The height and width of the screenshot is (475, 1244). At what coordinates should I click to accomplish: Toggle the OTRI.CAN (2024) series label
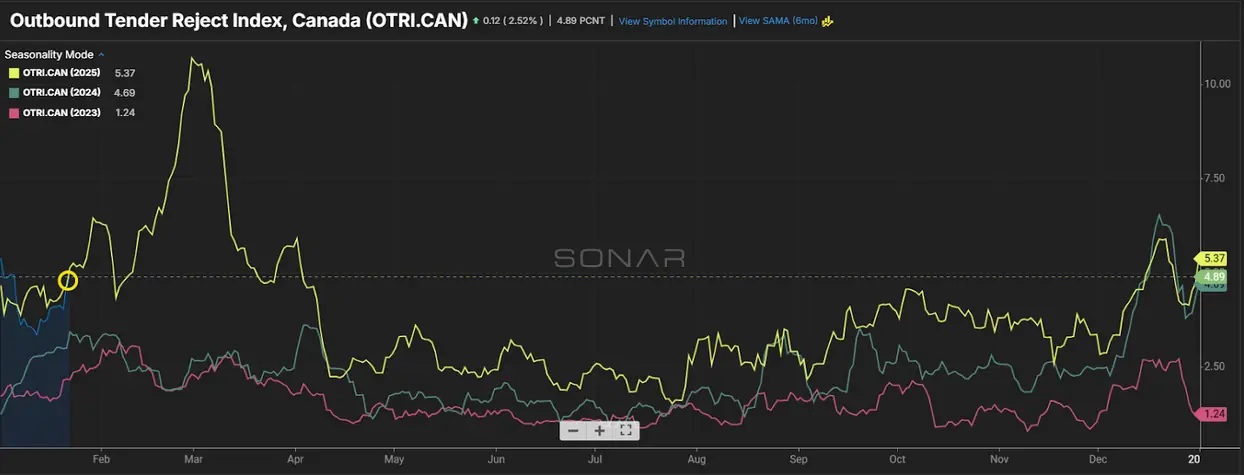[62, 93]
